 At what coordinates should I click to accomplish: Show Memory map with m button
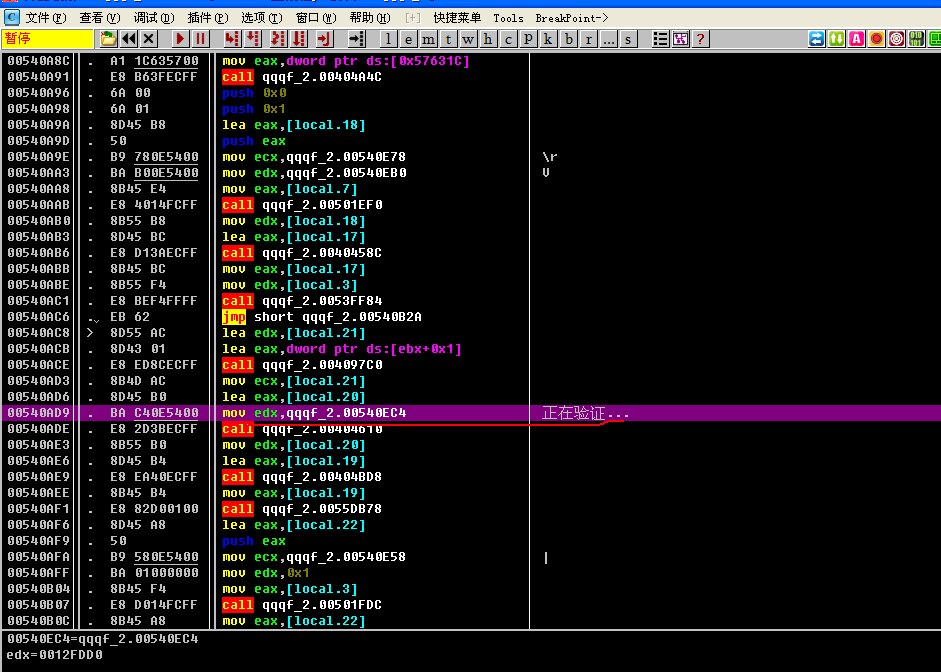coord(428,39)
